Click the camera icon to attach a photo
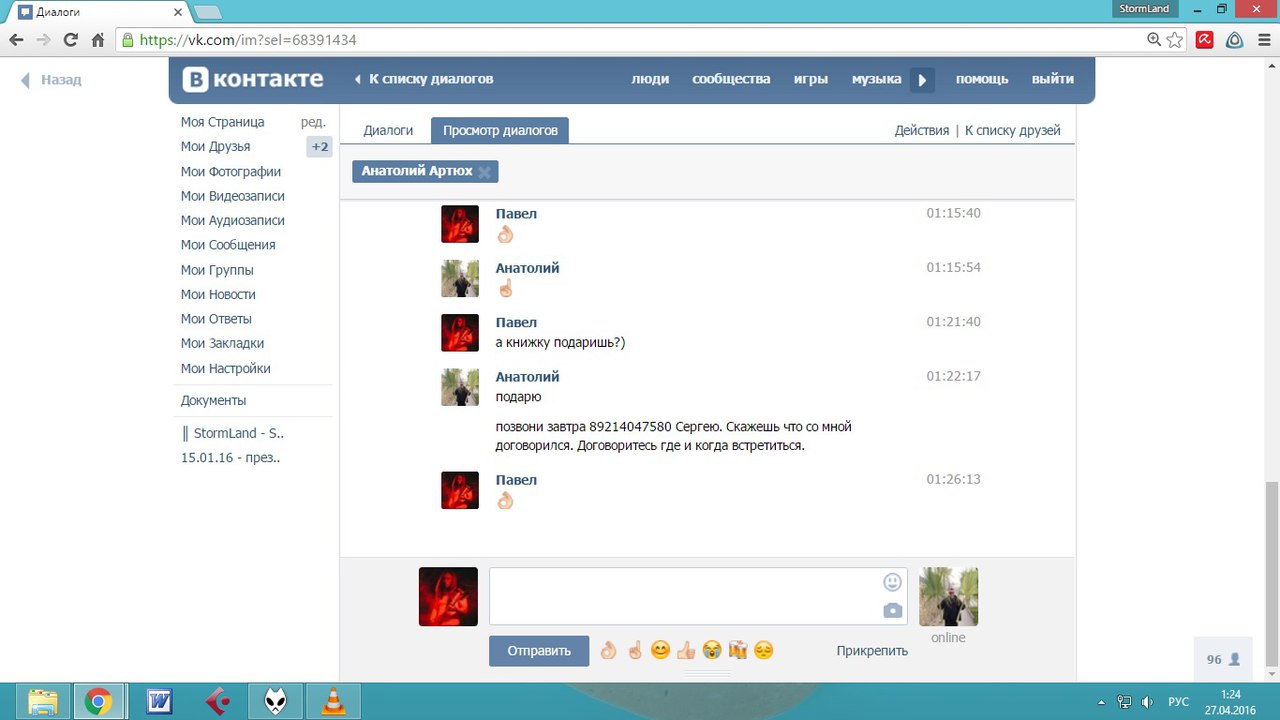The height and width of the screenshot is (720, 1280). point(892,611)
